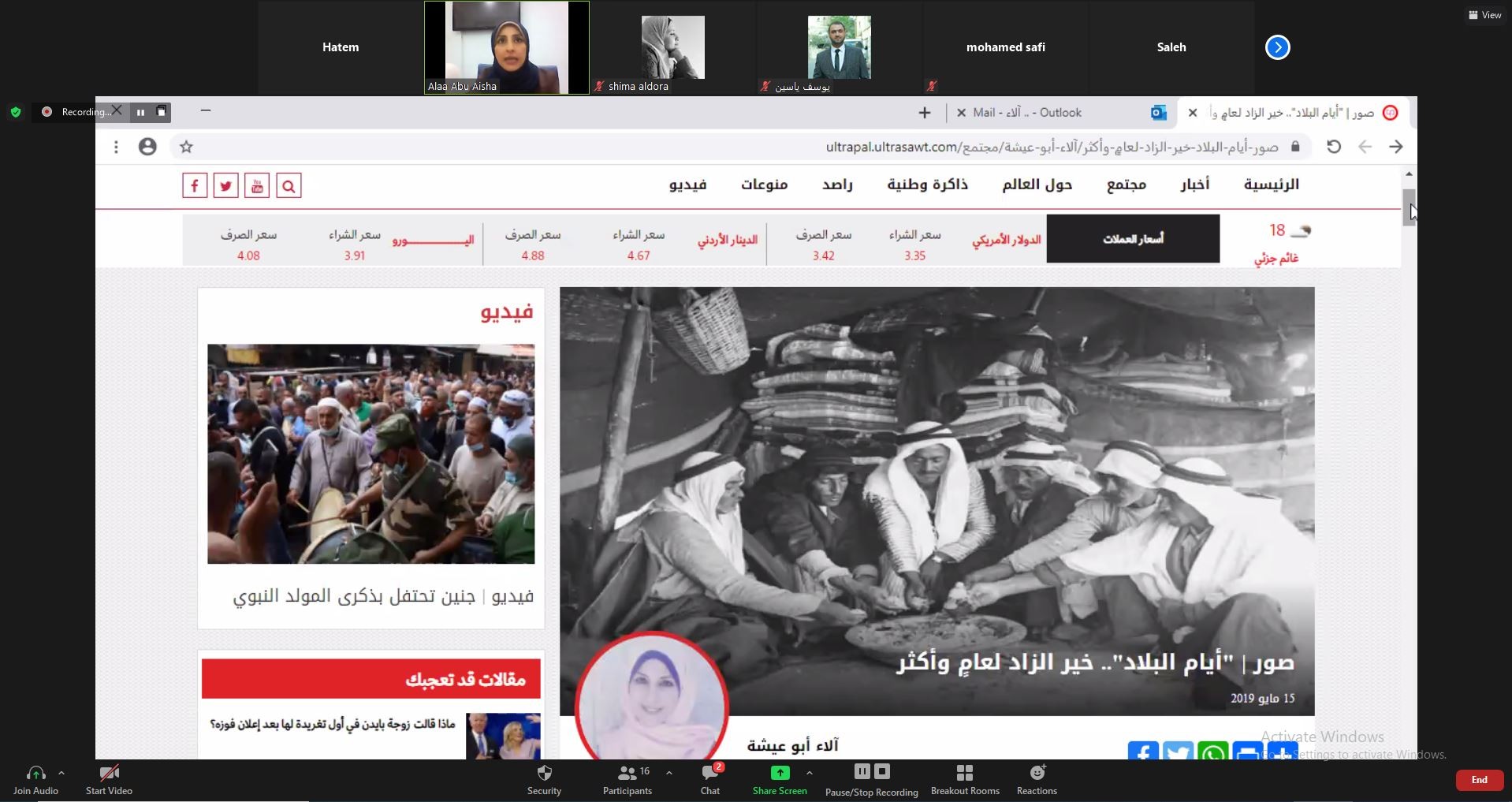The image size is (1512, 802).
Task: Open Breakout Rooms
Action: click(964, 779)
